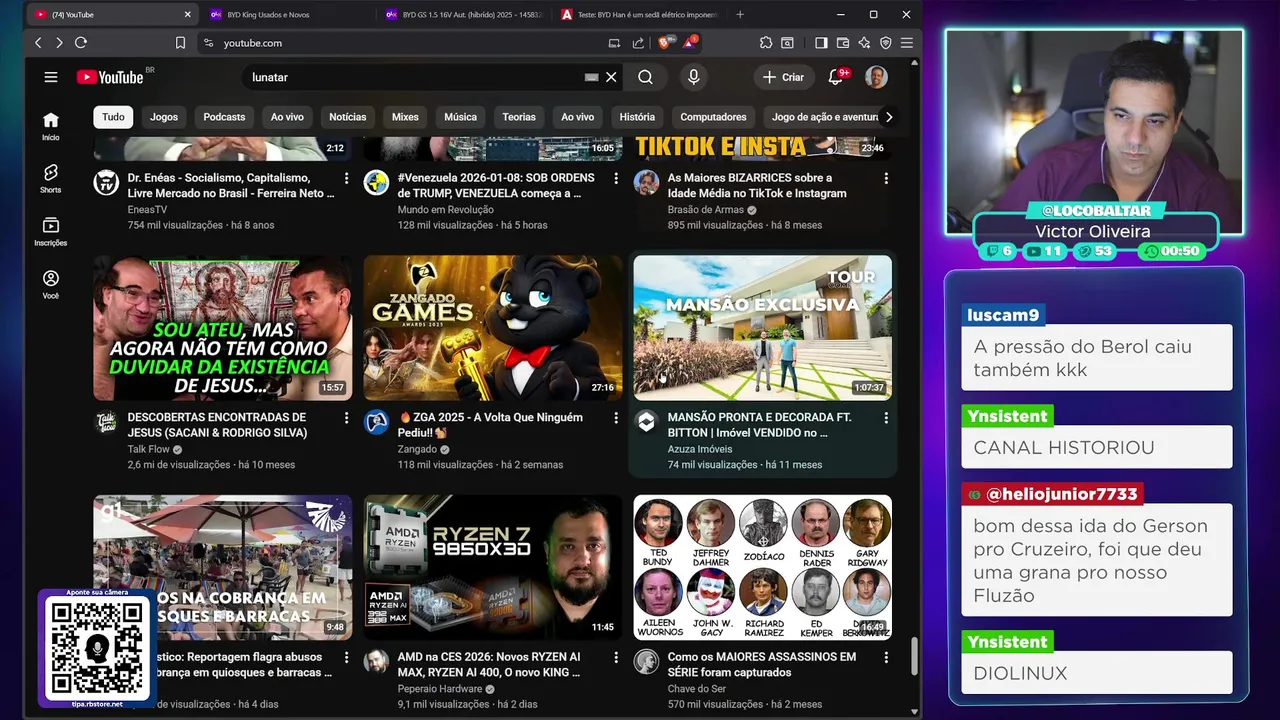Open the account avatar menu
The width and height of the screenshot is (1280, 720).
click(876, 77)
